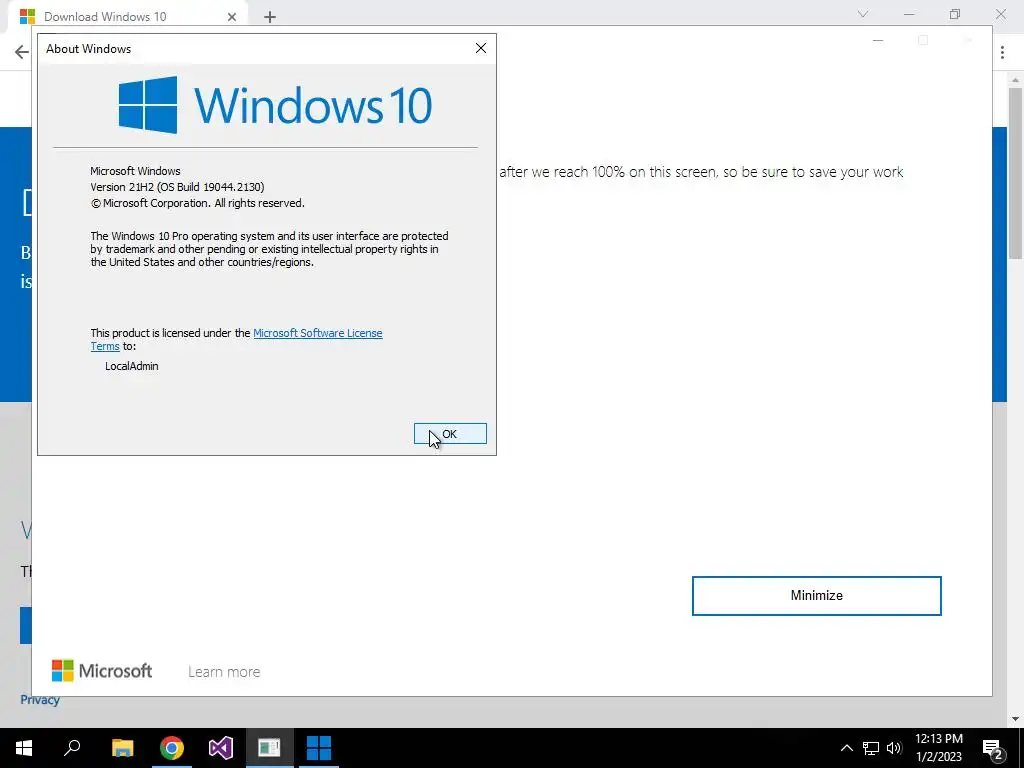The width and height of the screenshot is (1024, 768).
Task: Click the LocalAdmin licensee text
Action: (131, 366)
